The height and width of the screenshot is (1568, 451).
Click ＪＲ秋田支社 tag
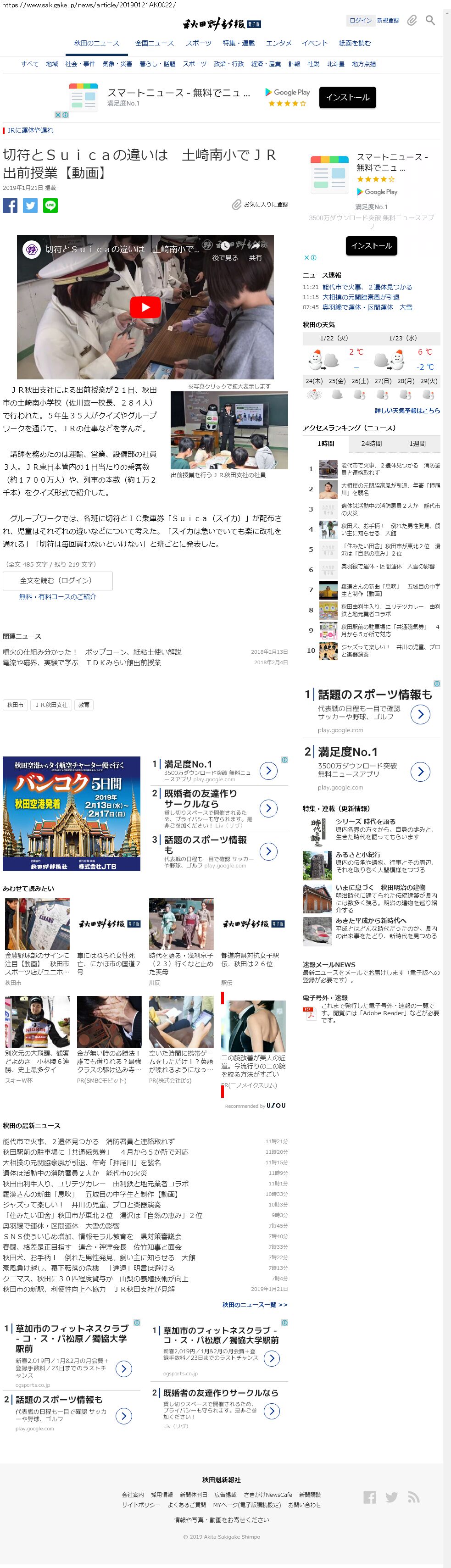tap(51, 705)
